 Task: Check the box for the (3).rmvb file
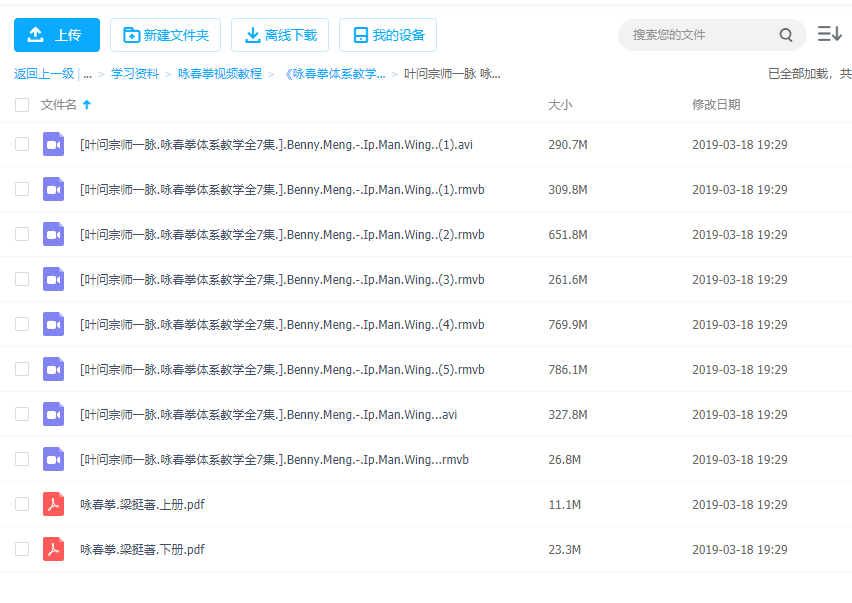pos(22,279)
